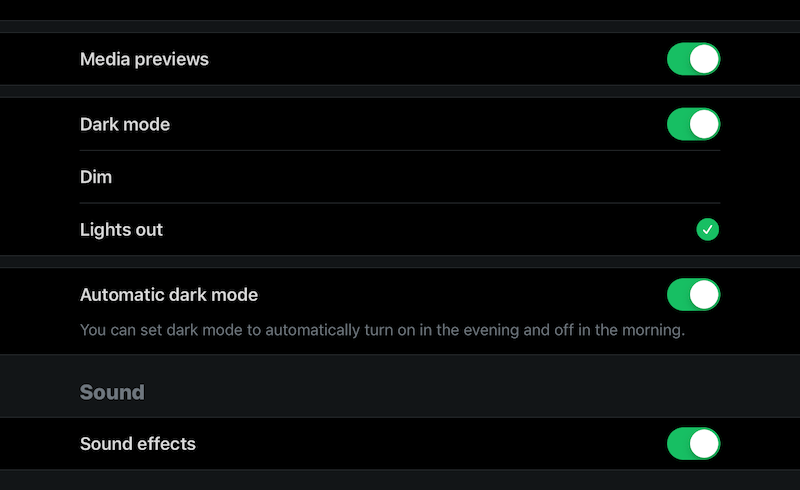Click the gray strip above Media previews row
The width and height of the screenshot is (800, 490).
pos(400,27)
